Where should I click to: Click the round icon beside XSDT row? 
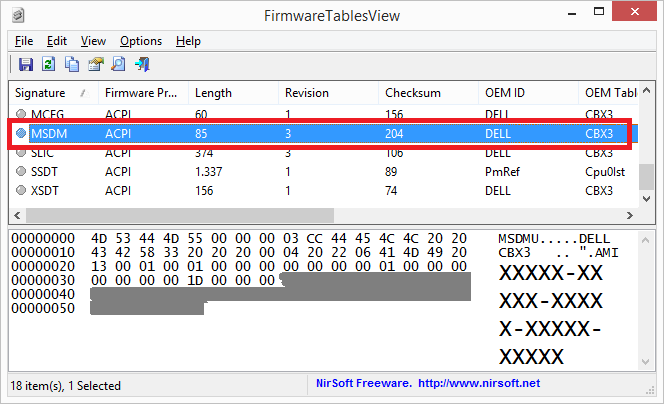[x=21, y=190]
